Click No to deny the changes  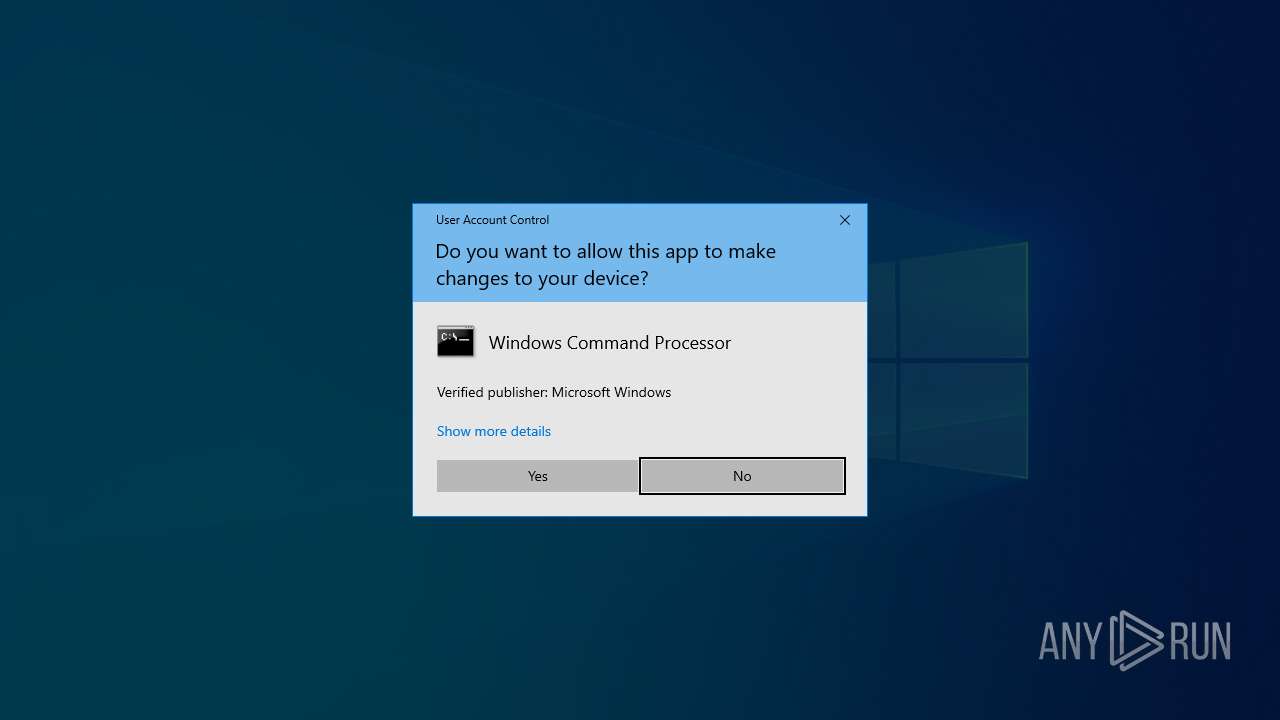pyautogui.click(x=742, y=476)
